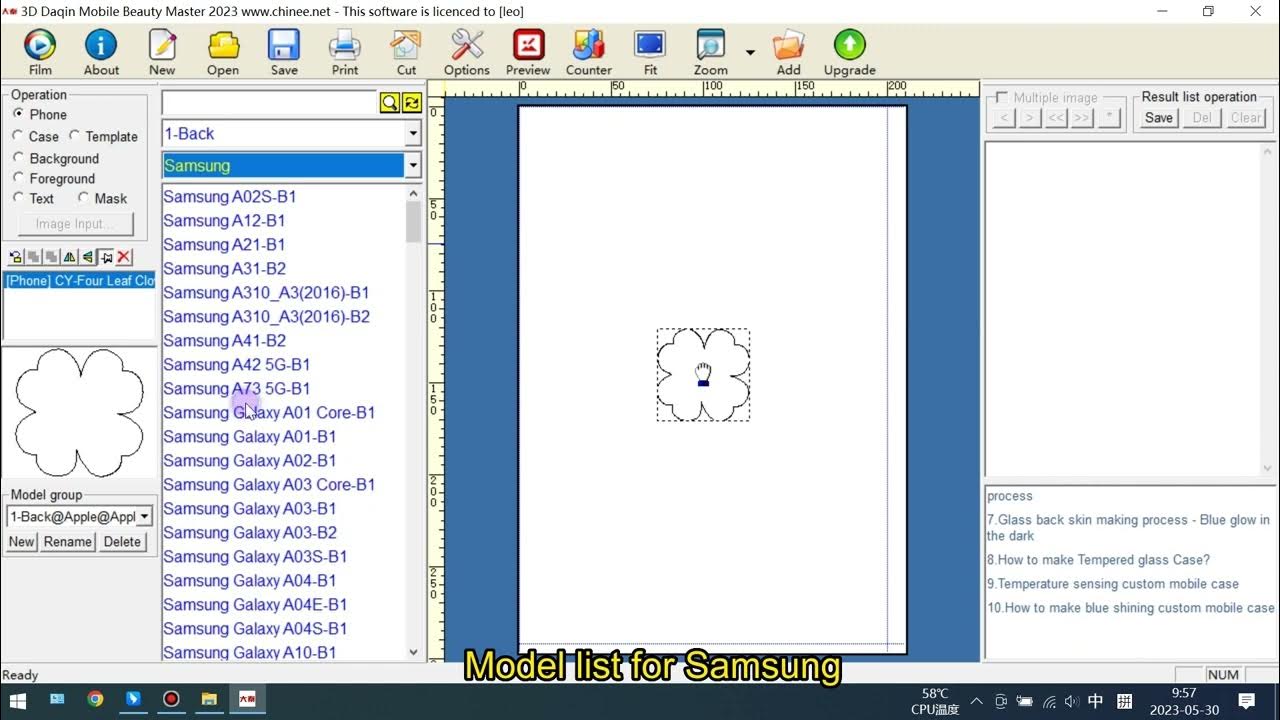The height and width of the screenshot is (720, 1280).
Task: Open tutorial 10 blue shining case link
Action: pyautogui.click(x=1130, y=608)
